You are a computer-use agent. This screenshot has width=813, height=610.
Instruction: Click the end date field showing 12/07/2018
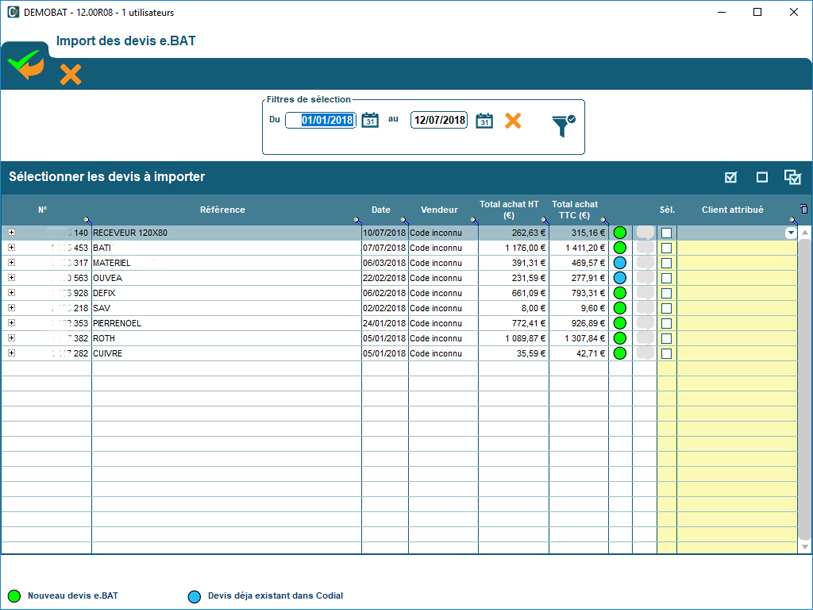(x=439, y=121)
